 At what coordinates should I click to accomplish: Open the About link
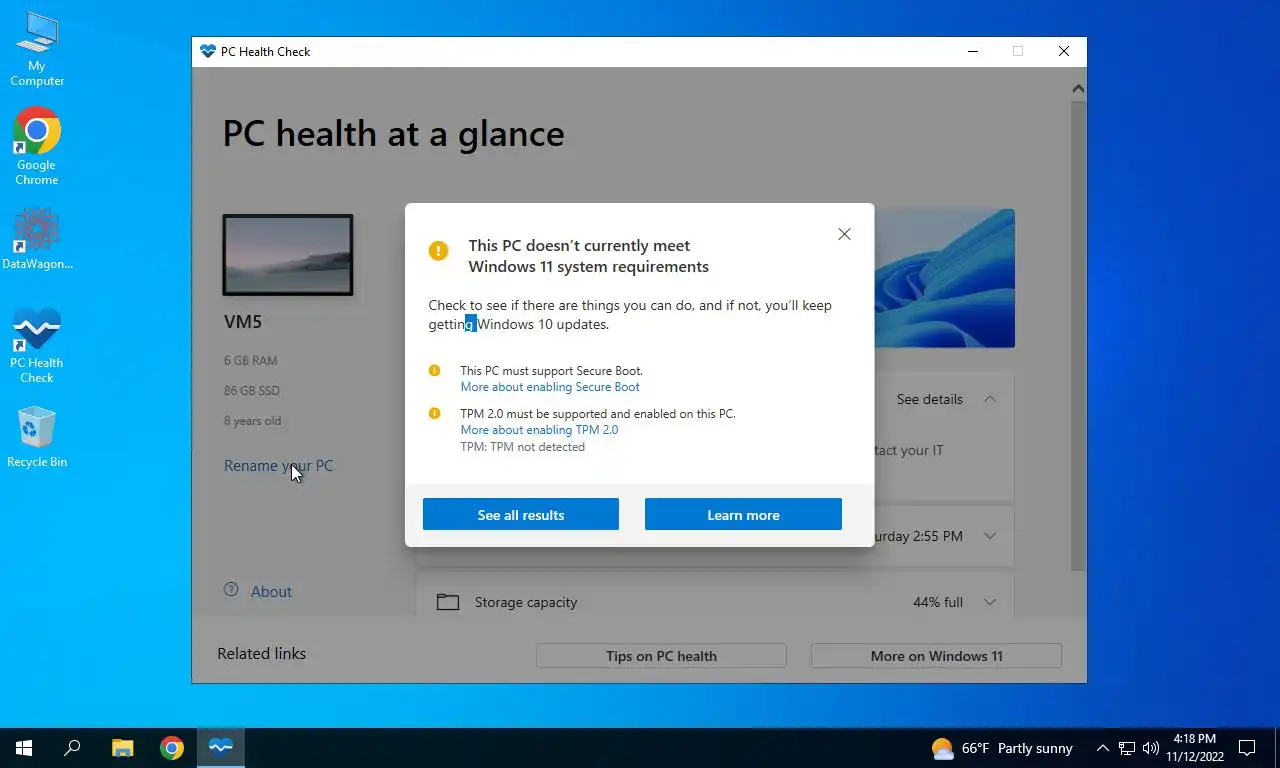[271, 592]
